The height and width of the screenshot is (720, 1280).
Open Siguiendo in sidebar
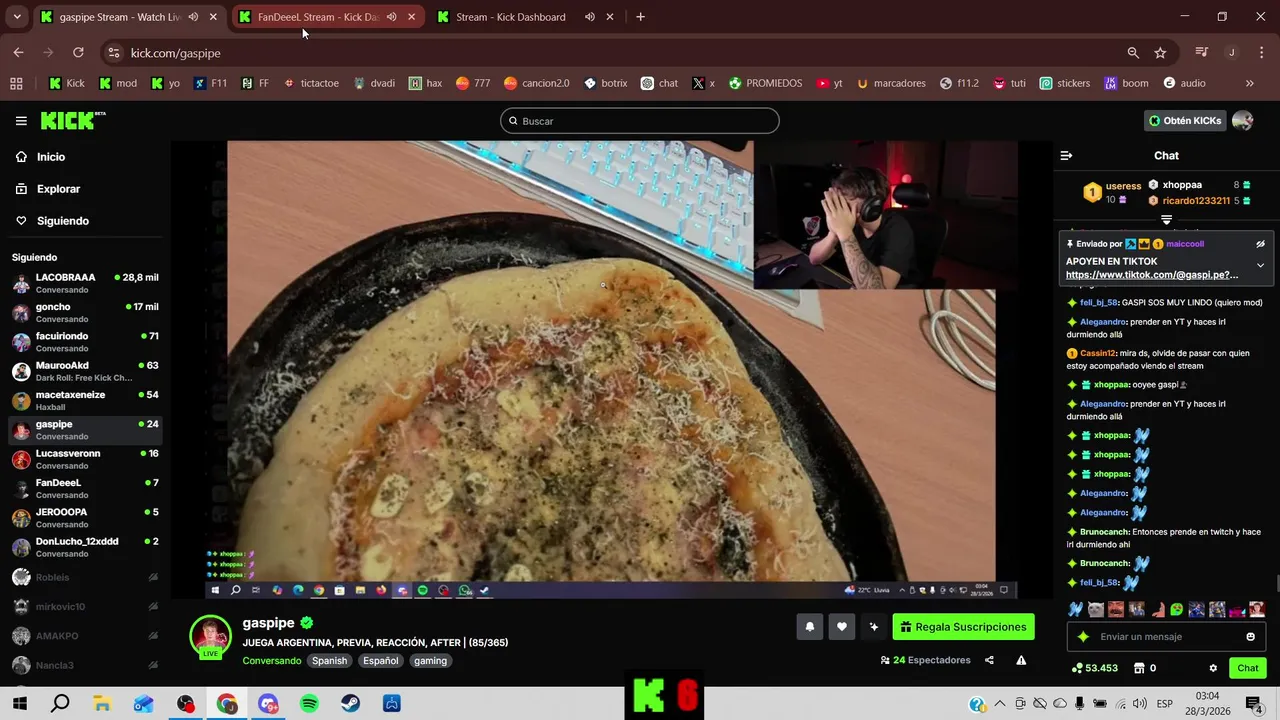(x=63, y=221)
